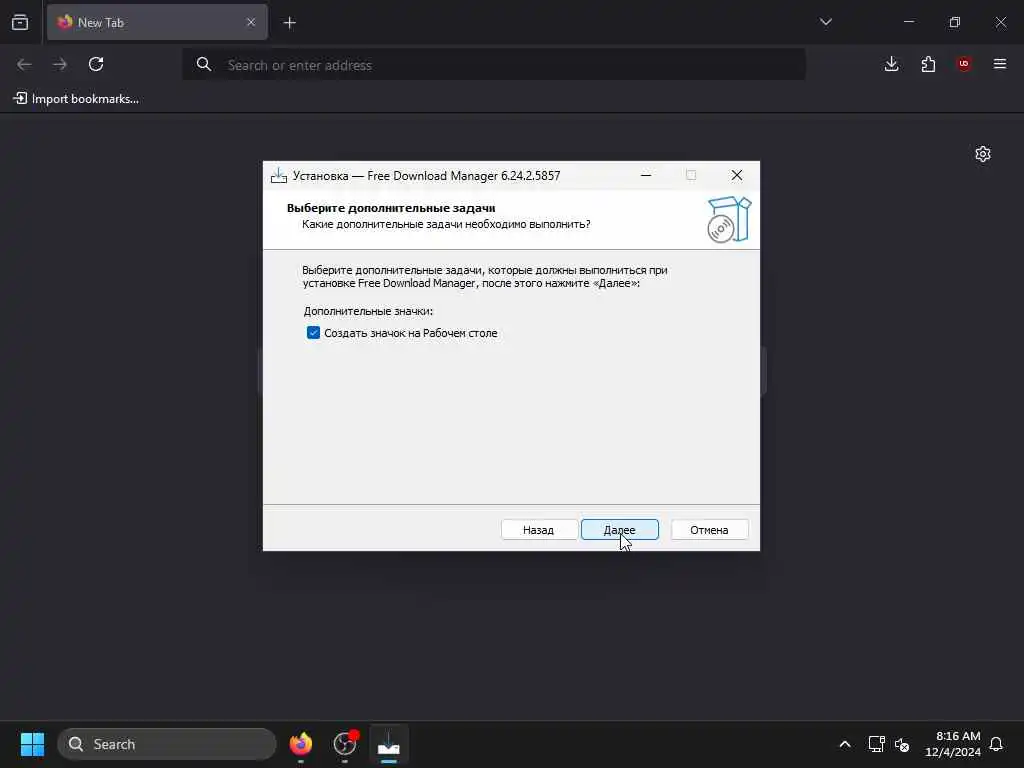Viewport: 1024px width, 768px height.
Task: Open Firefox downloads panel icon
Action: [x=891, y=64]
